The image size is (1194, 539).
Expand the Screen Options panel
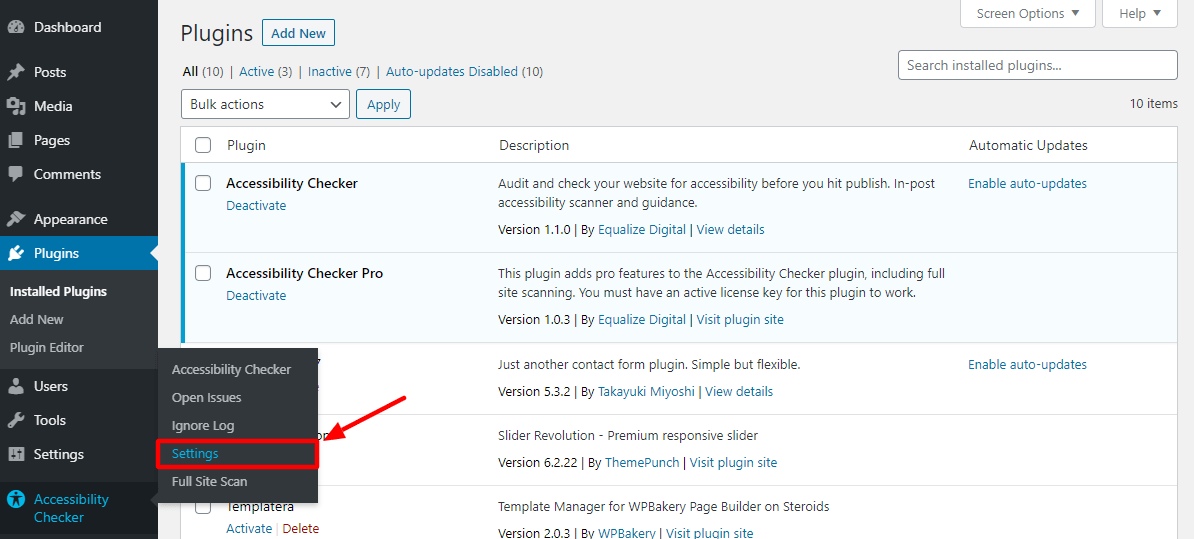tap(1027, 14)
